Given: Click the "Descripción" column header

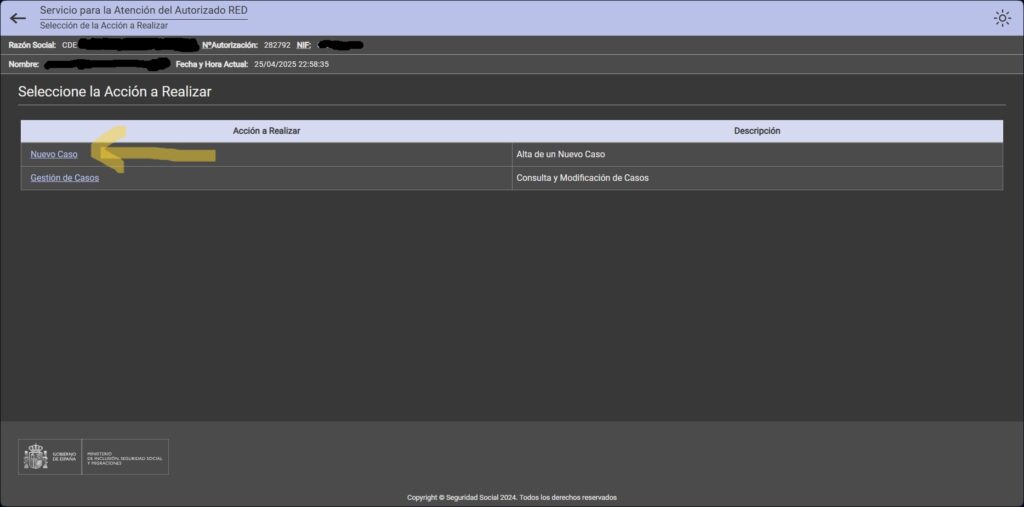Looking at the screenshot, I should click(756, 131).
